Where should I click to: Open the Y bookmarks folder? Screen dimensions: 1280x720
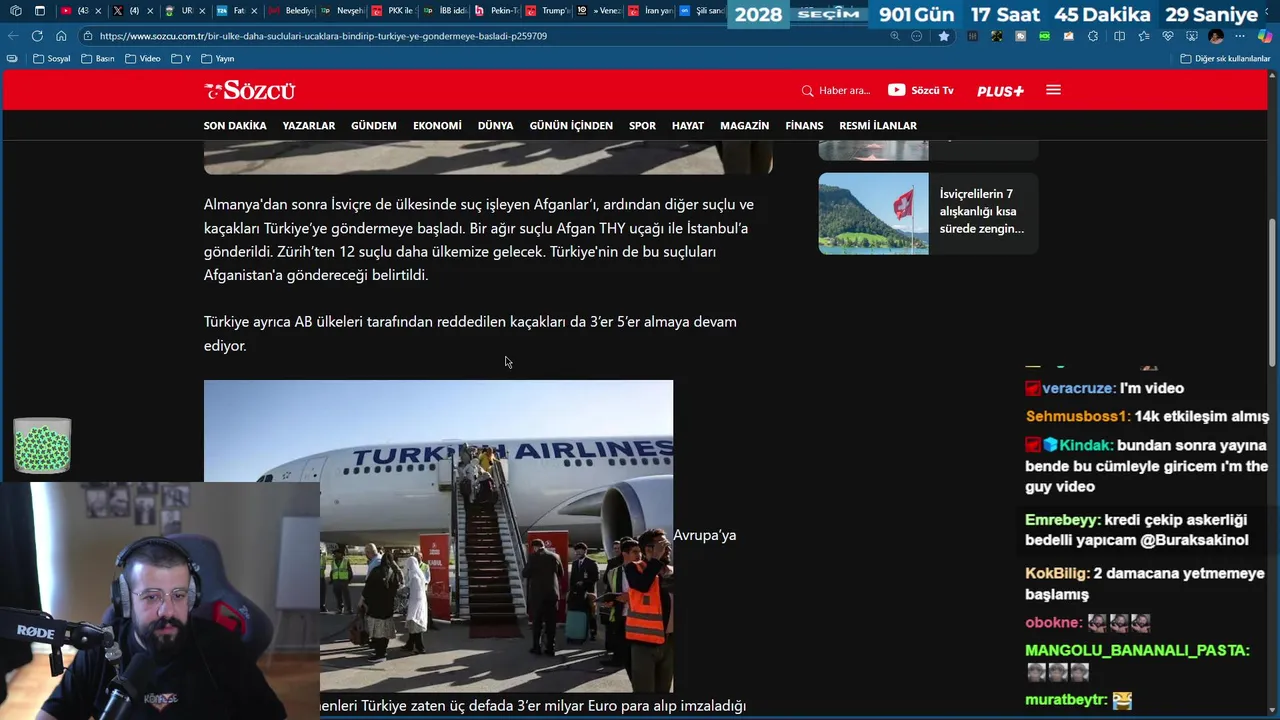(181, 59)
